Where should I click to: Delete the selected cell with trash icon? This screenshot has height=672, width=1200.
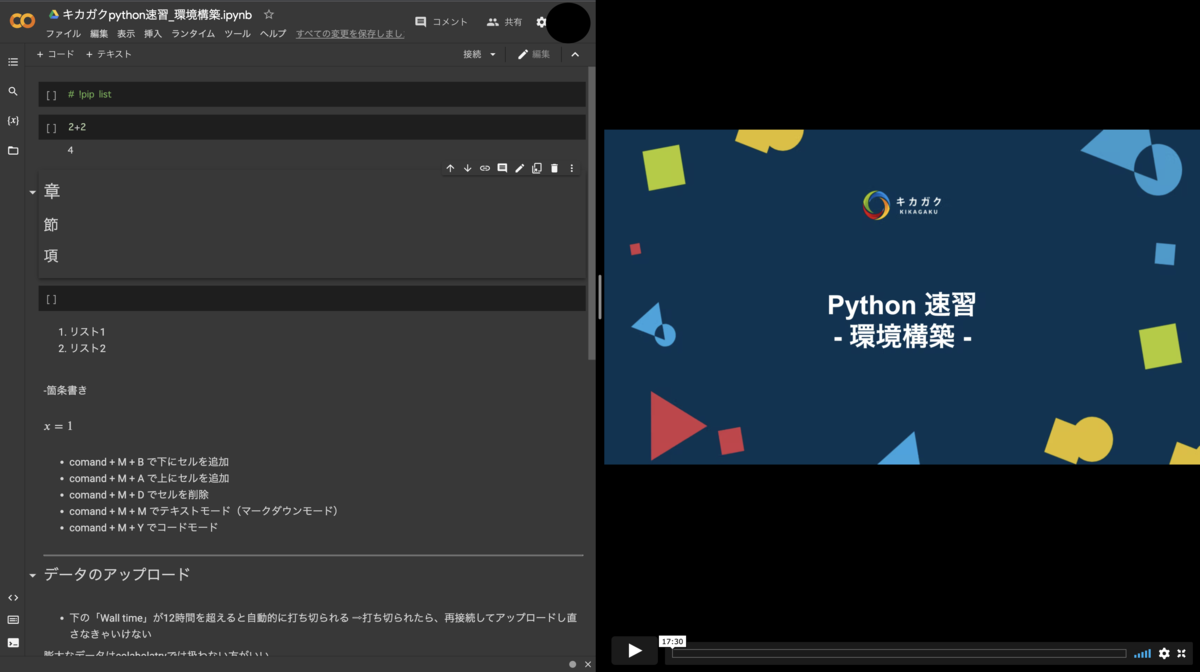click(555, 168)
